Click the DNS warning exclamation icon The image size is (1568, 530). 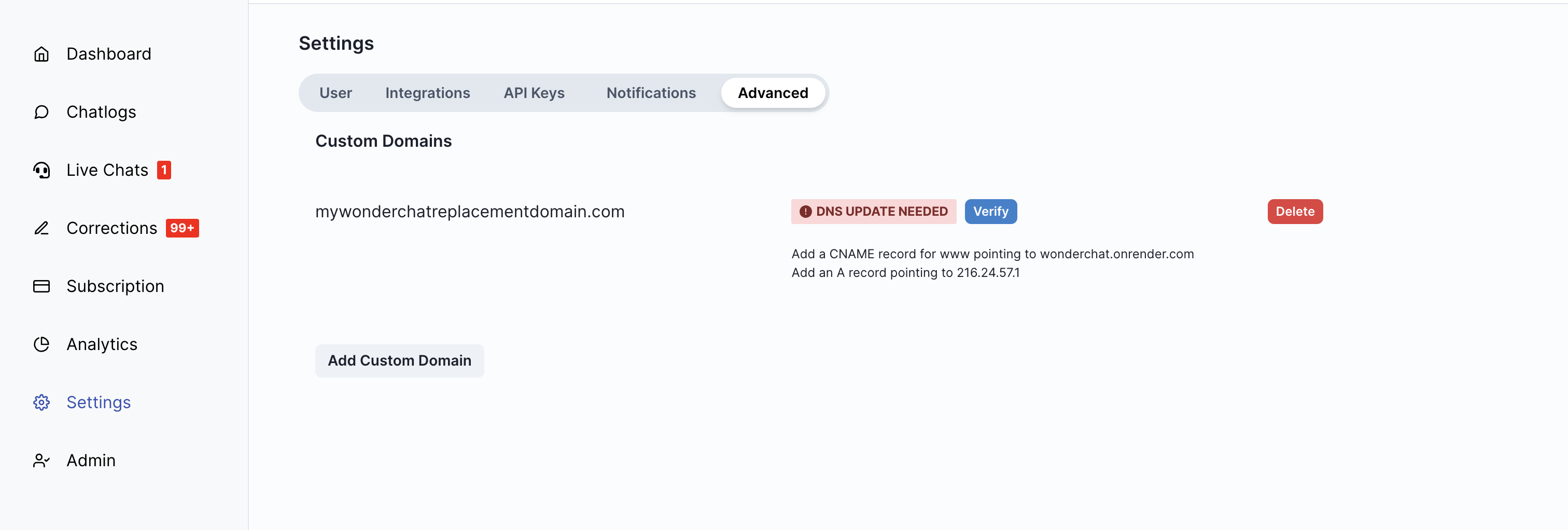(805, 212)
